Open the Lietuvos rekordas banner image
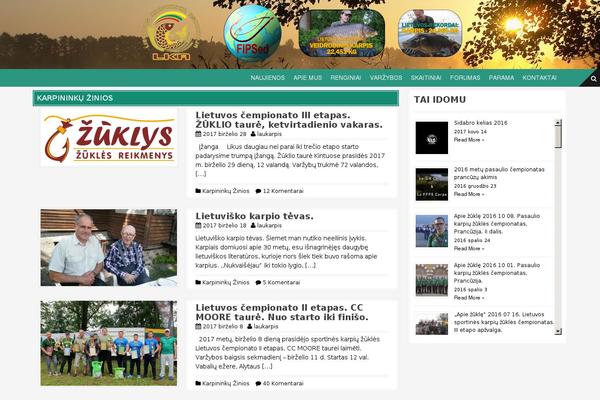 pyautogui.click(x=430, y=33)
